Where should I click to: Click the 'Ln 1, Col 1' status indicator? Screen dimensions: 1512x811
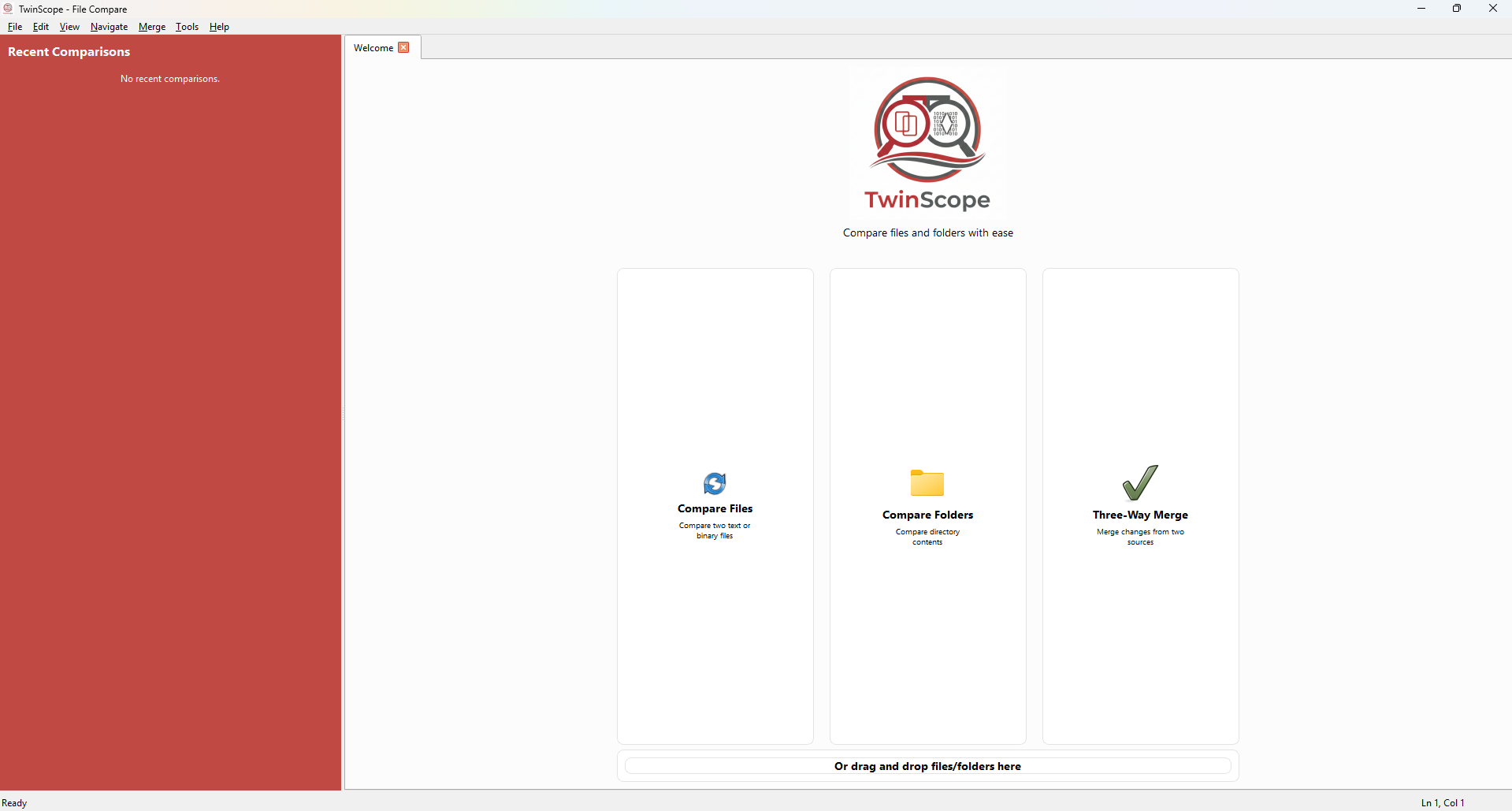1443,803
